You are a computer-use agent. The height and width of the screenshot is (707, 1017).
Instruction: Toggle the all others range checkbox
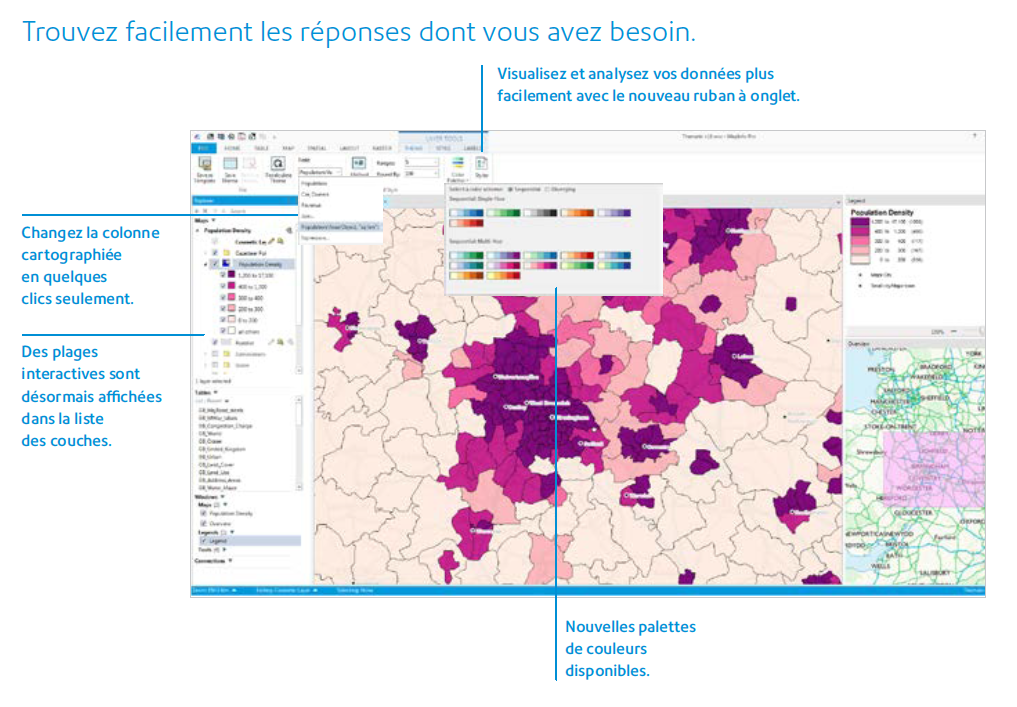click(x=223, y=331)
